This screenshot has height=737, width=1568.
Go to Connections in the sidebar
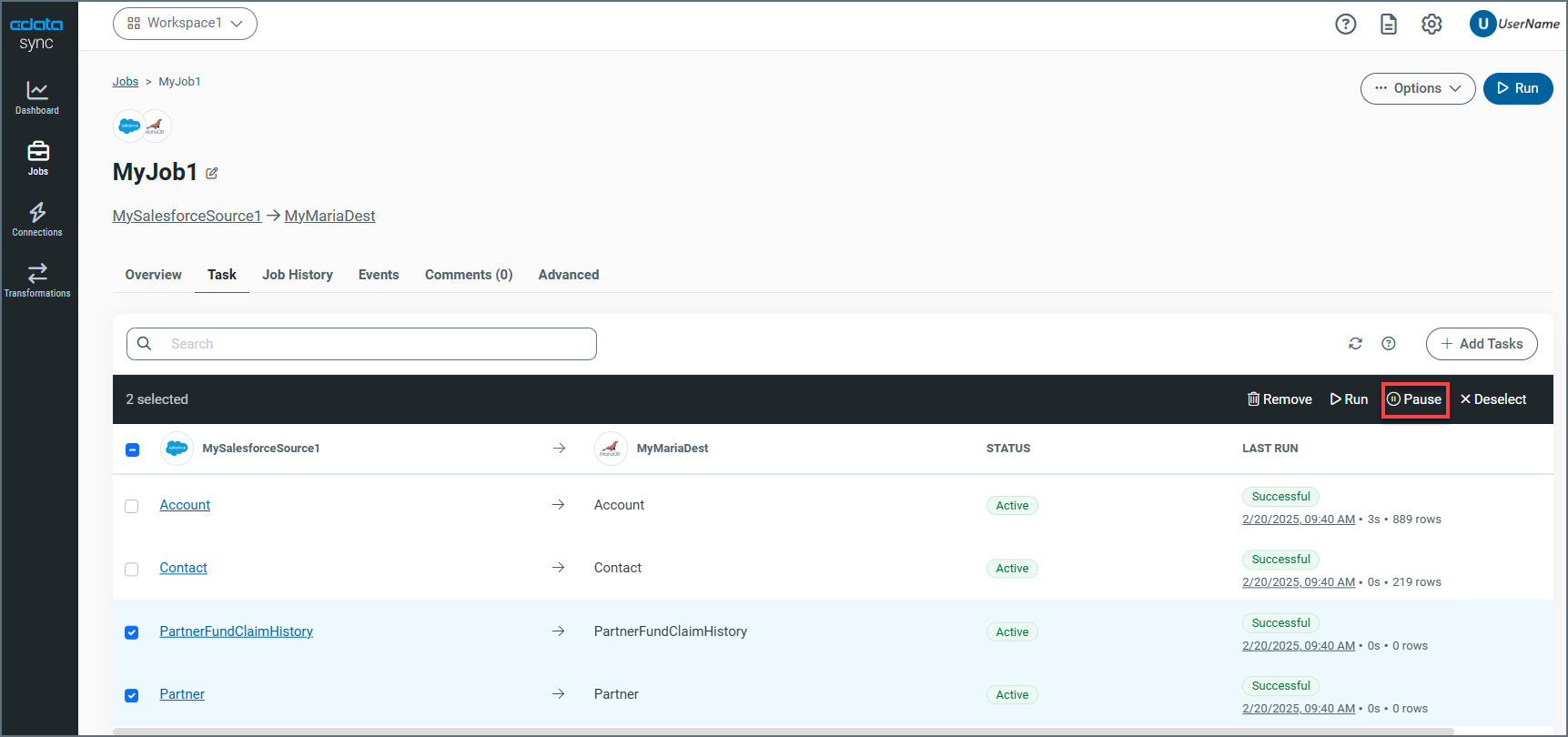37,219
